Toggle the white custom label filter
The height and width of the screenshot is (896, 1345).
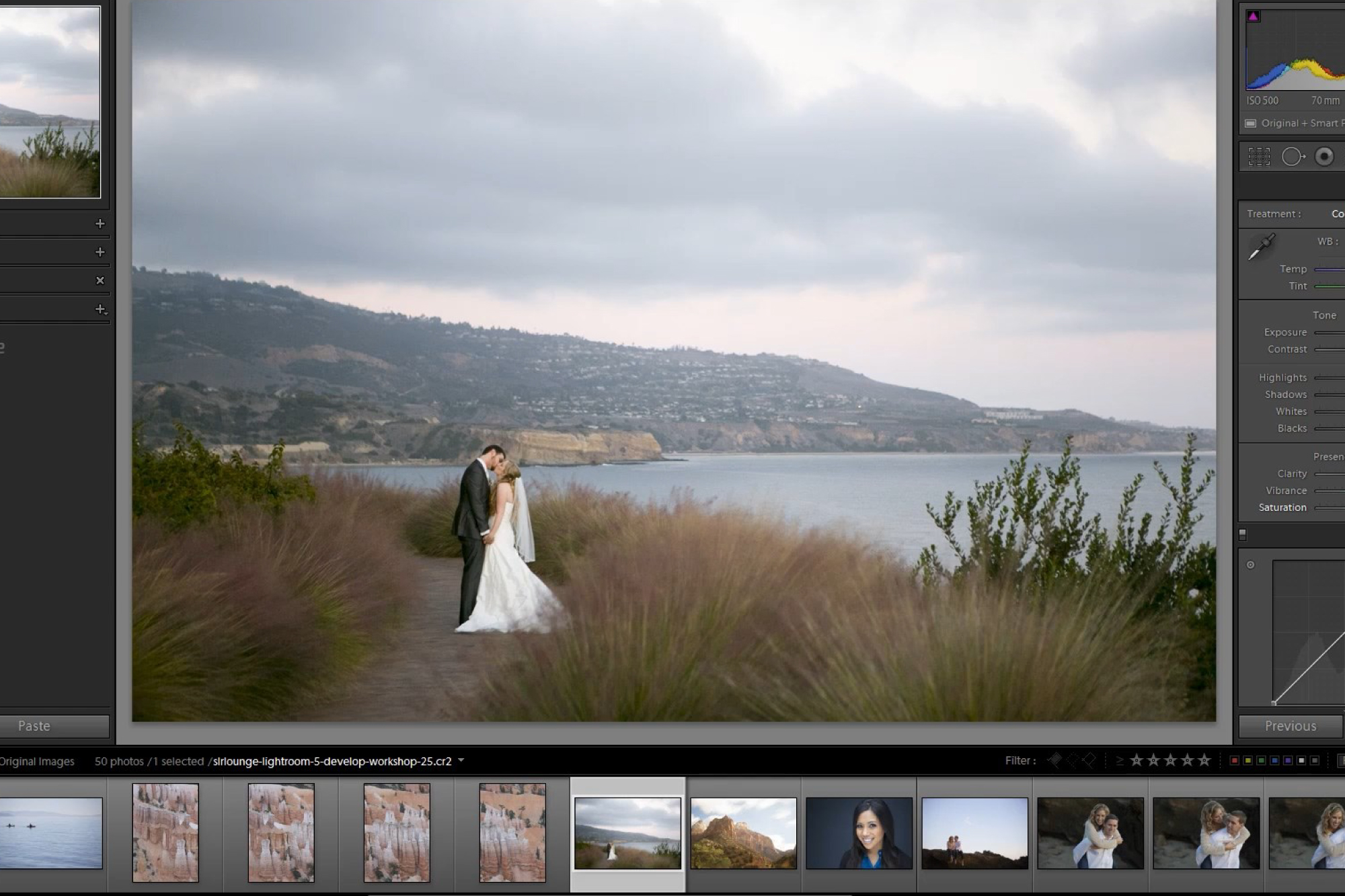(x=1301, y=761)
